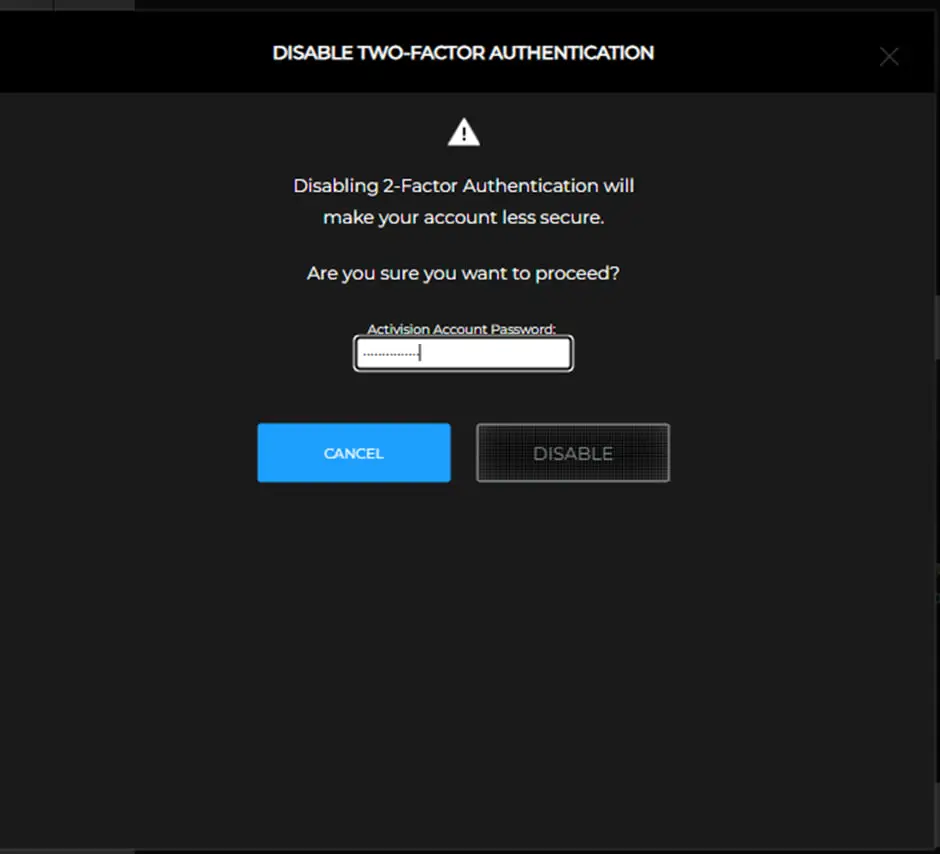
Task: Click the word 'Authentication' in the title
Action: (x=584, y=53)
